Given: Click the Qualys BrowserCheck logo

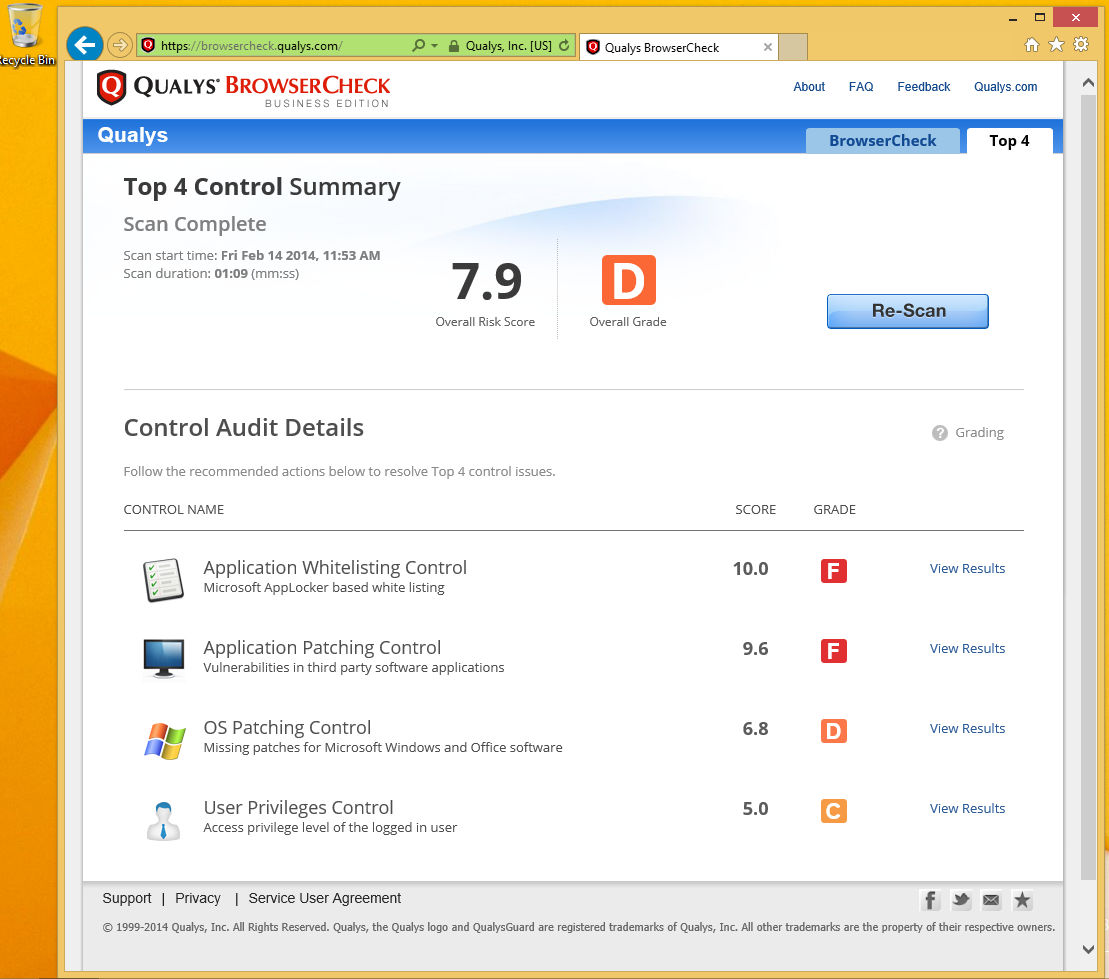Looking at the screenshot, I should 243,88.
